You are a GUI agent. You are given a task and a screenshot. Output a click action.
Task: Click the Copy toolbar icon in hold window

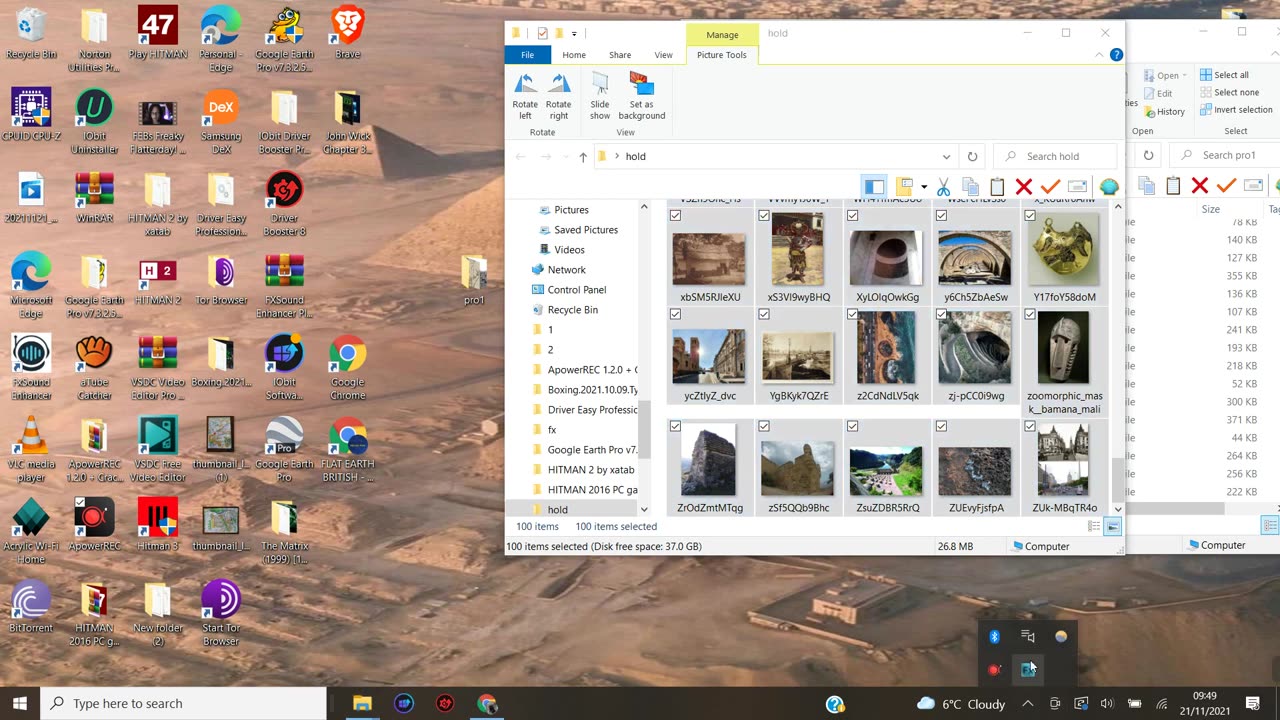click(970, 187)
